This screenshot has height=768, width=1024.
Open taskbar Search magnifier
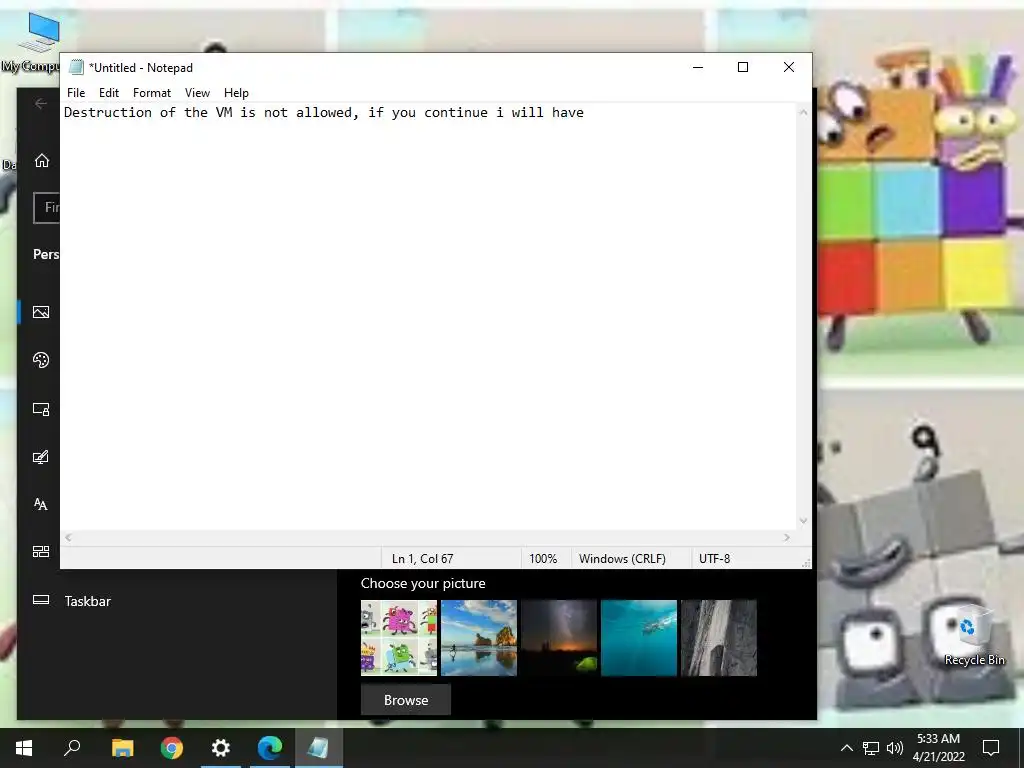pyautogui.click(x=72, y=748)
